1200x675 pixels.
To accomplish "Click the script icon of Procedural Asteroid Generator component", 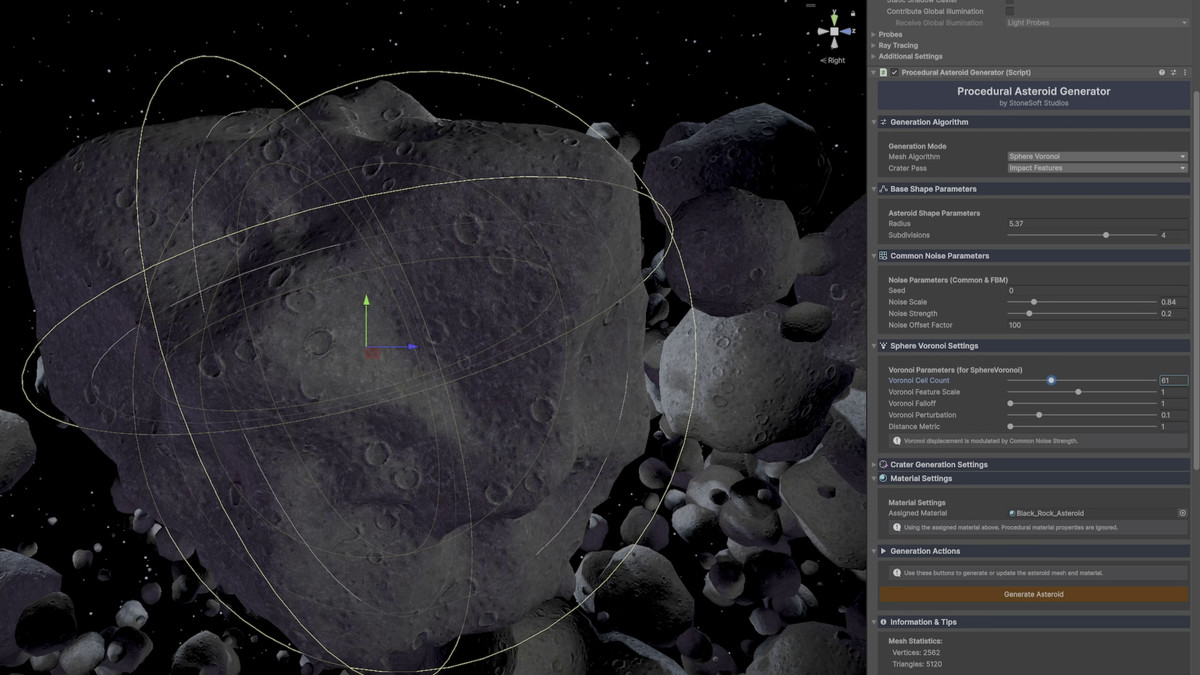I will click(x=883, y=72).
